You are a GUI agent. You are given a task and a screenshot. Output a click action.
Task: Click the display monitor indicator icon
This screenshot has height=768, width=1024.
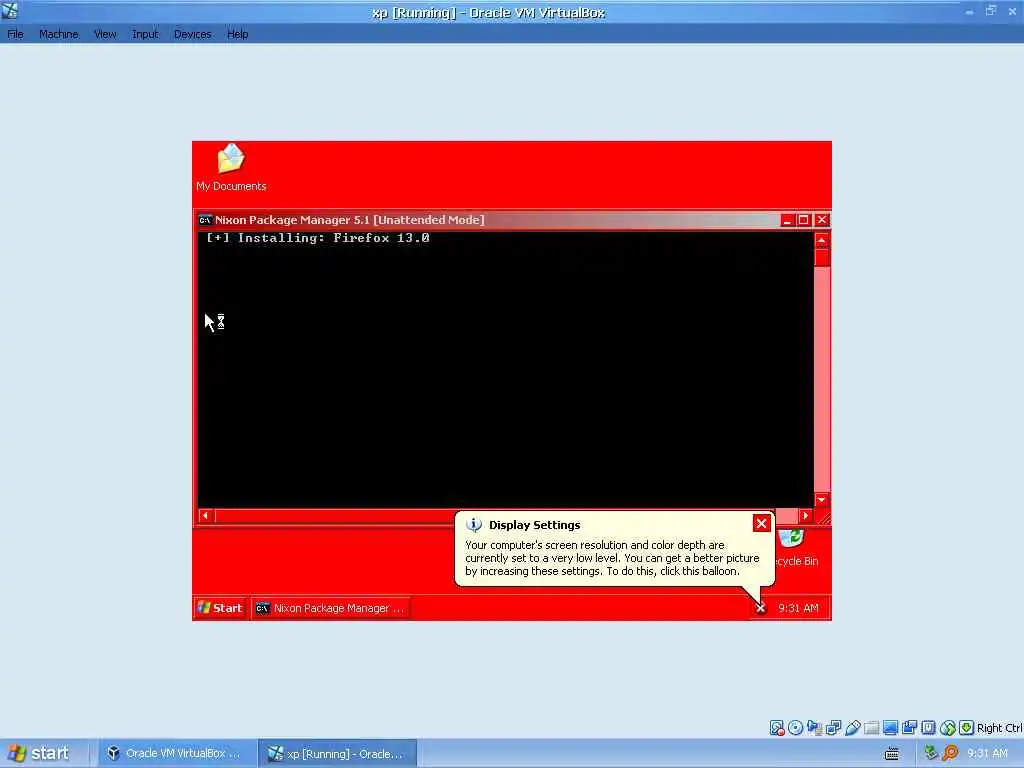[x=890, y=728]
